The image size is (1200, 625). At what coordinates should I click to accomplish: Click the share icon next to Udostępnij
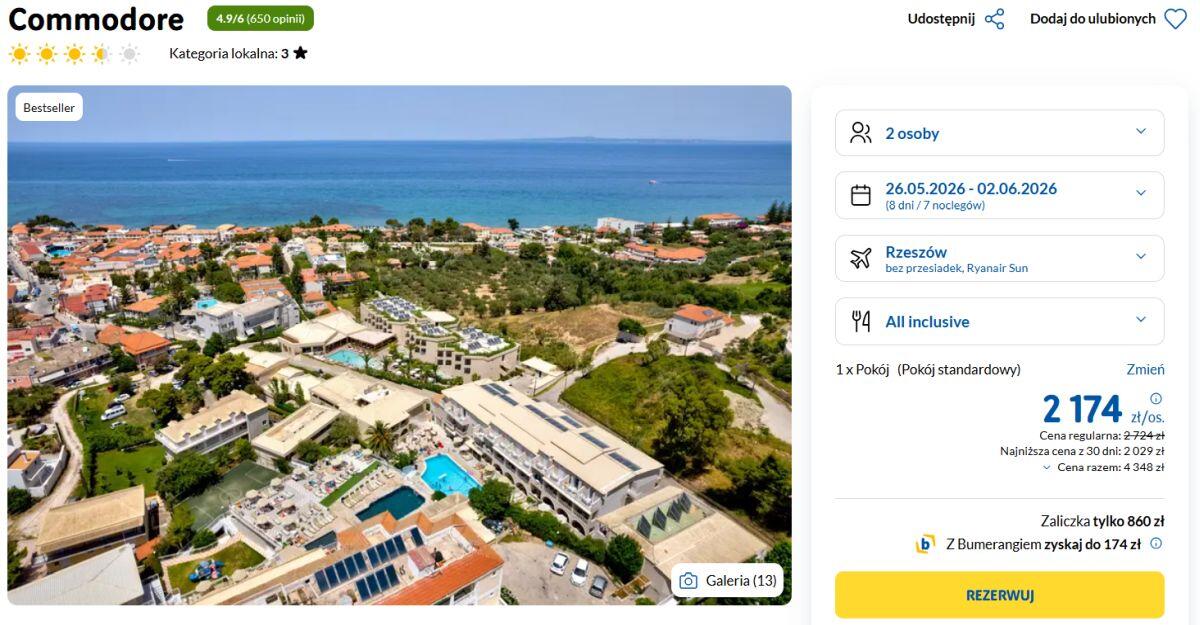[994, 19]
